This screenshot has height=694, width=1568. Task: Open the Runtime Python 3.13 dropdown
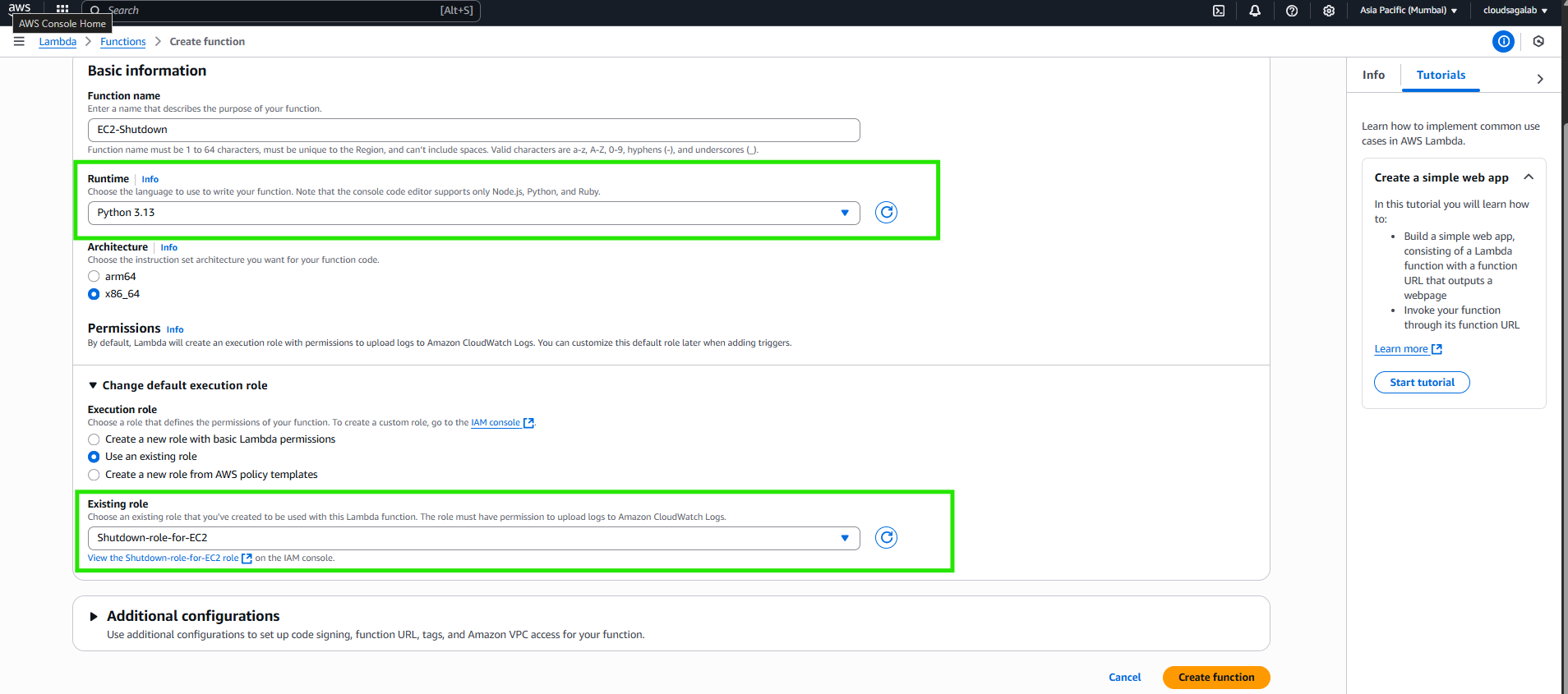click(473, 213)
